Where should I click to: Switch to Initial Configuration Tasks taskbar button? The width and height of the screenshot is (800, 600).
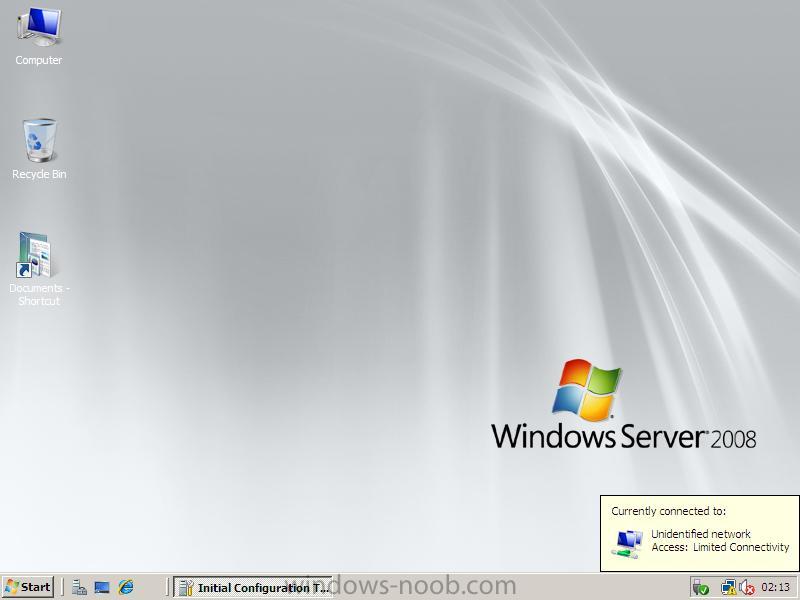[x=253, y=587]
